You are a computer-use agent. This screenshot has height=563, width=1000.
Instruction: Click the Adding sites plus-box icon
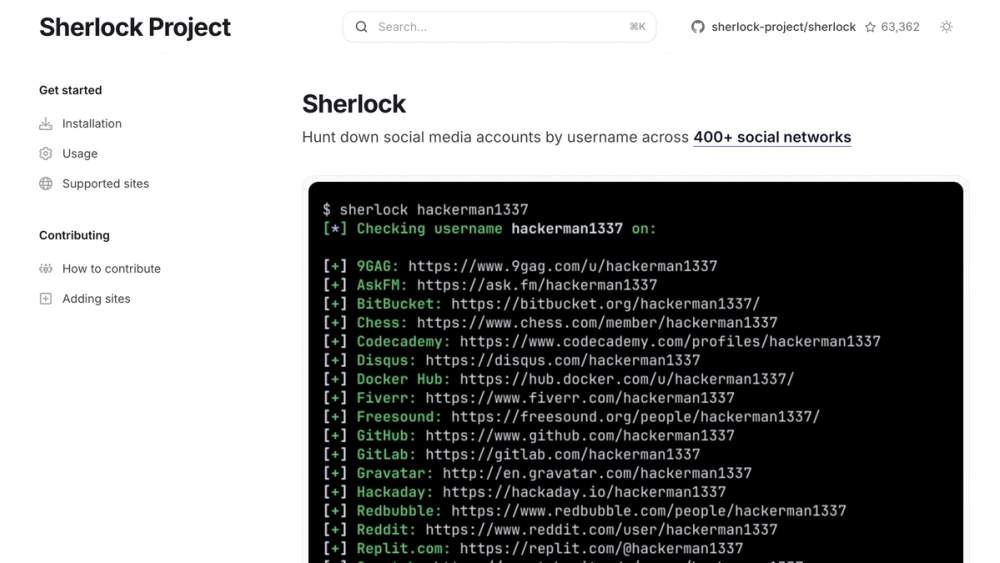pyautogui.click(x=45, y=299)
